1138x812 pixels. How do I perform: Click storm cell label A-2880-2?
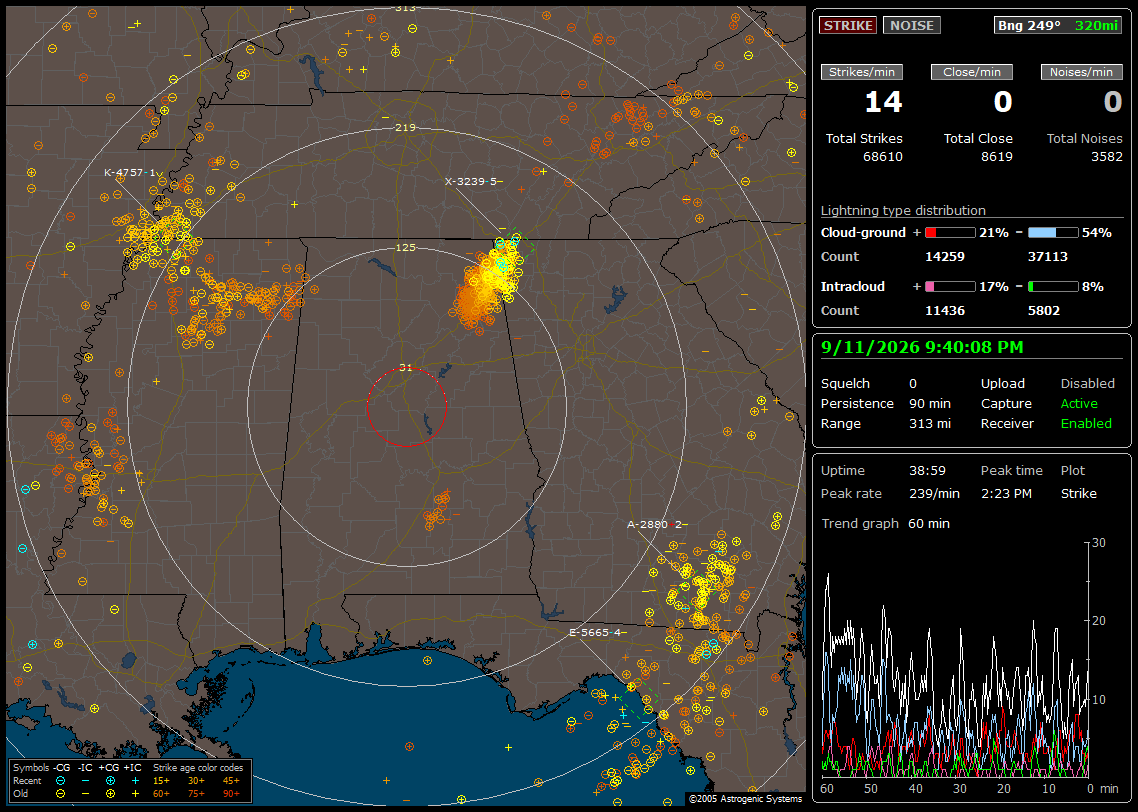[654, 524]
